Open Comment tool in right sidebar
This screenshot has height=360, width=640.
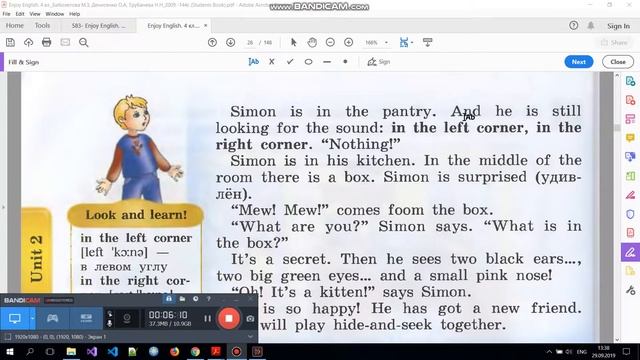(x=631, y=138)
